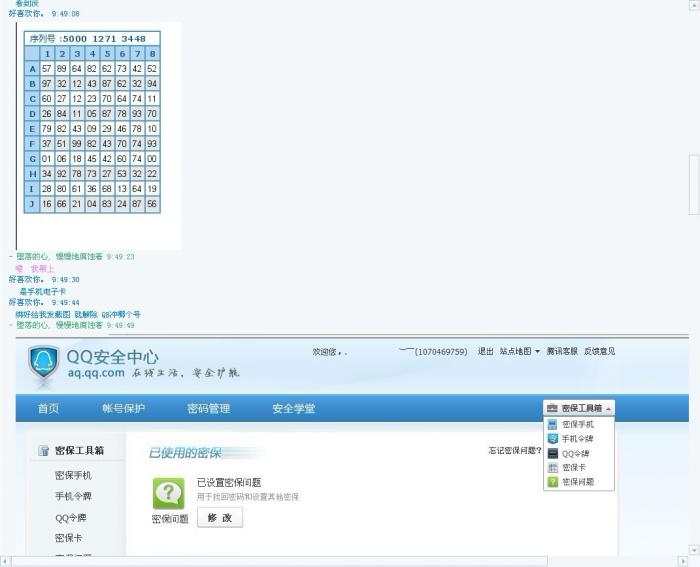700x567 pixels.
Task: Click the vertical scrollbar down arrow
Action: pyautogui.click(x=693, y=549)
